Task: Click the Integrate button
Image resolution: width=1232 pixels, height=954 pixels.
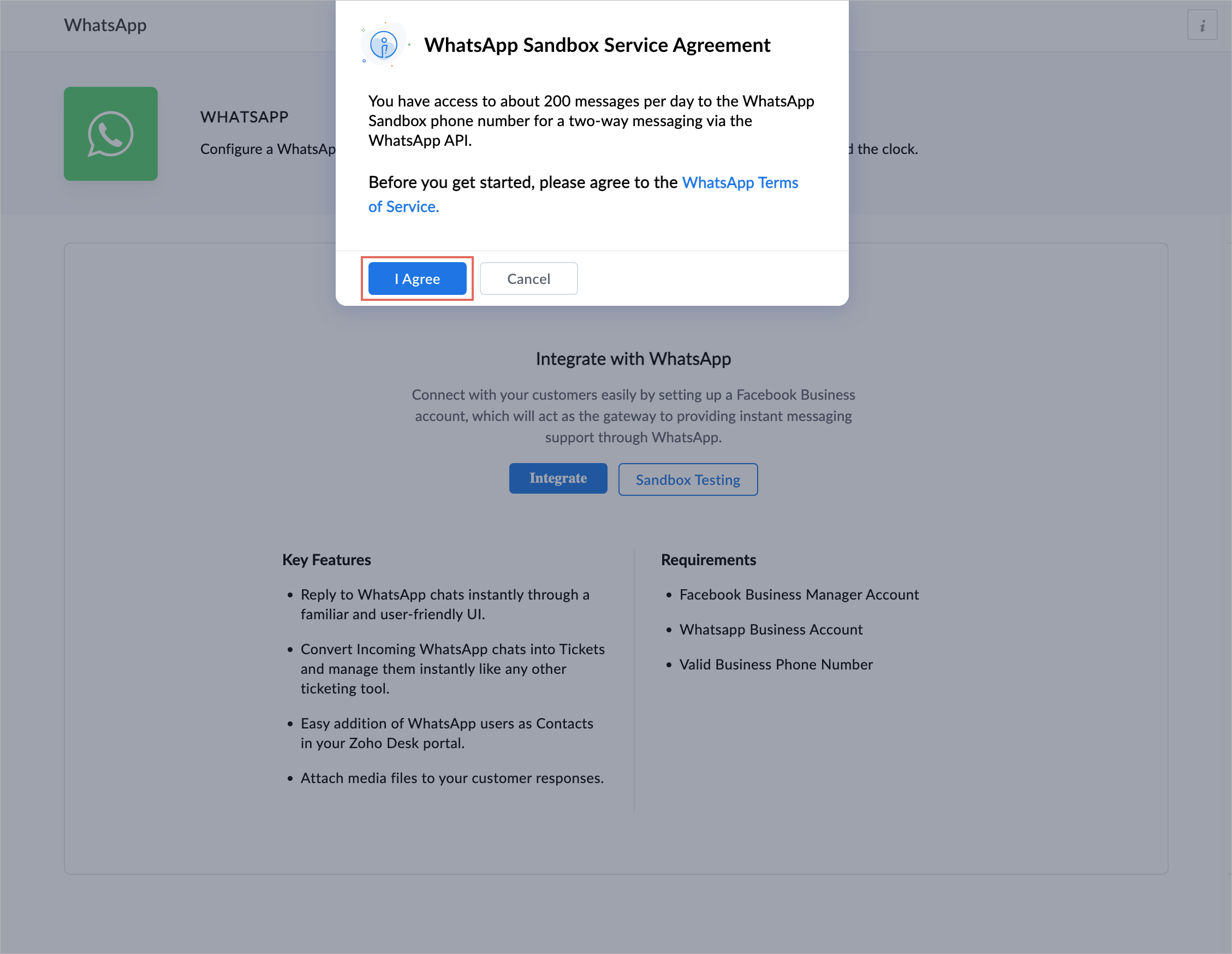Action: point(557,478)
